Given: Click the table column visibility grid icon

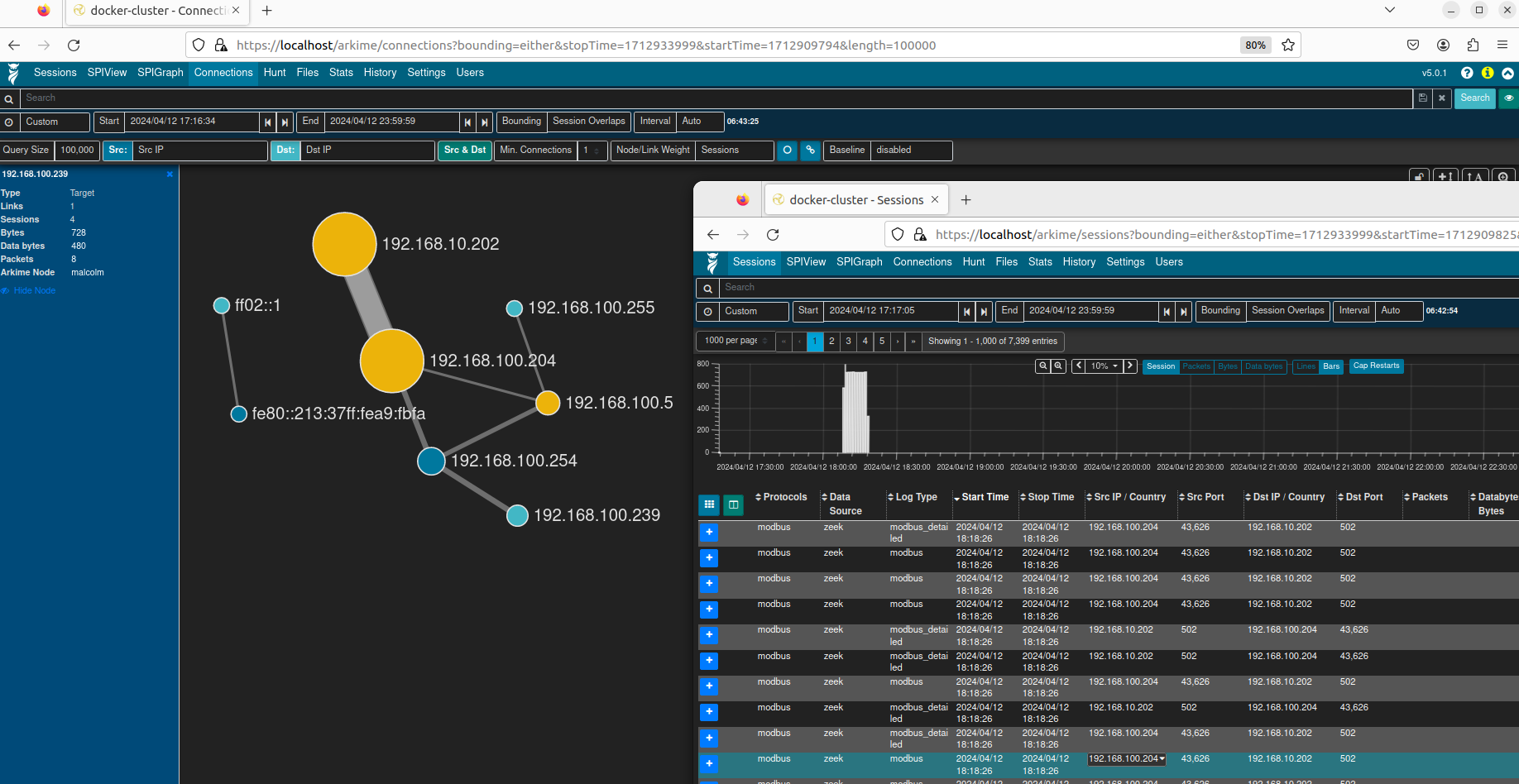Looking at the screenshot, I should coord(709,504).
